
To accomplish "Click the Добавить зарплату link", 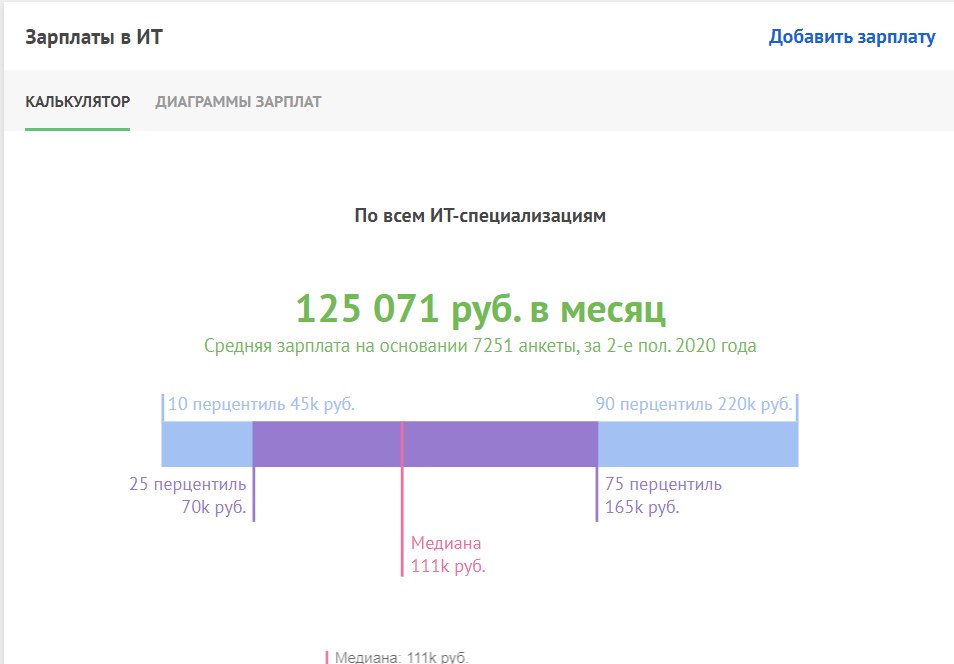I will point(852,37).
